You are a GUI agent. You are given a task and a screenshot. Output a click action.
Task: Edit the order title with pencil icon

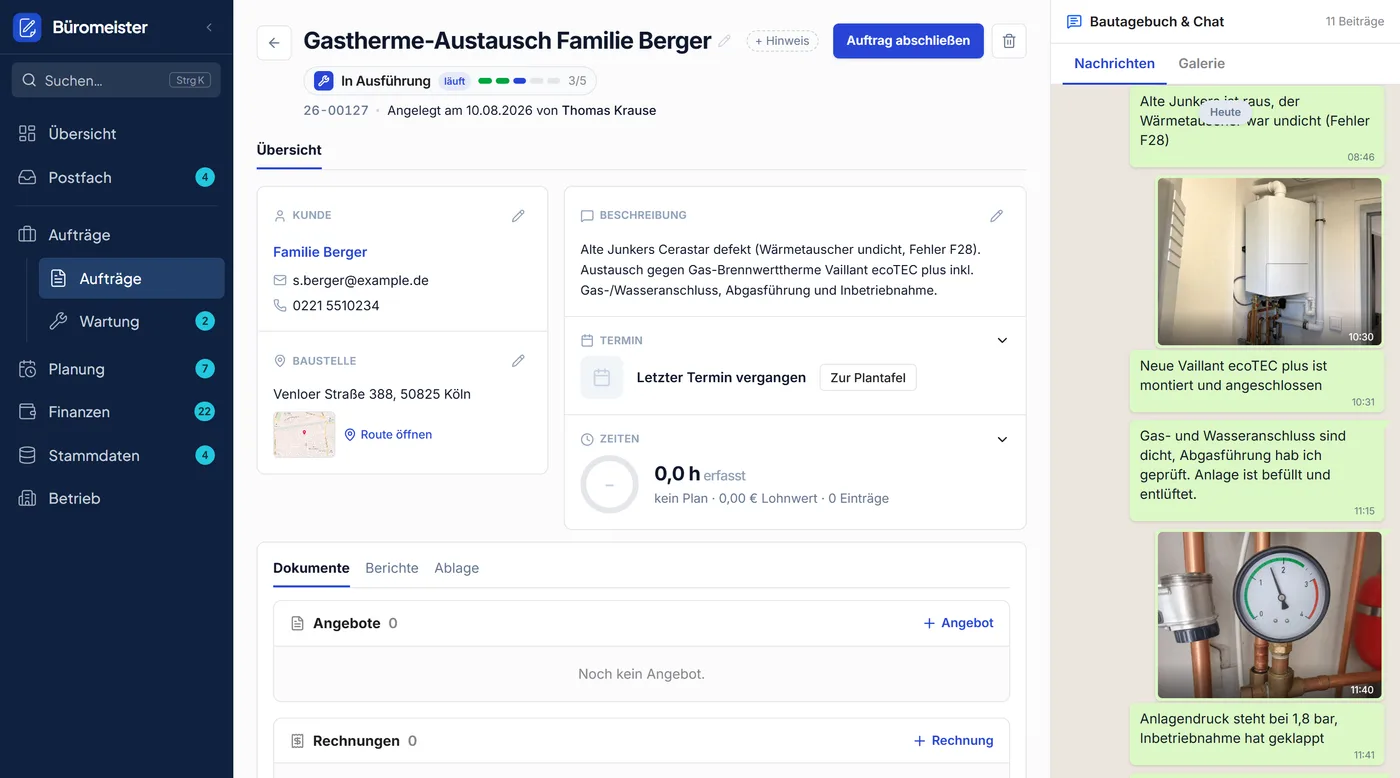[725, 41]
